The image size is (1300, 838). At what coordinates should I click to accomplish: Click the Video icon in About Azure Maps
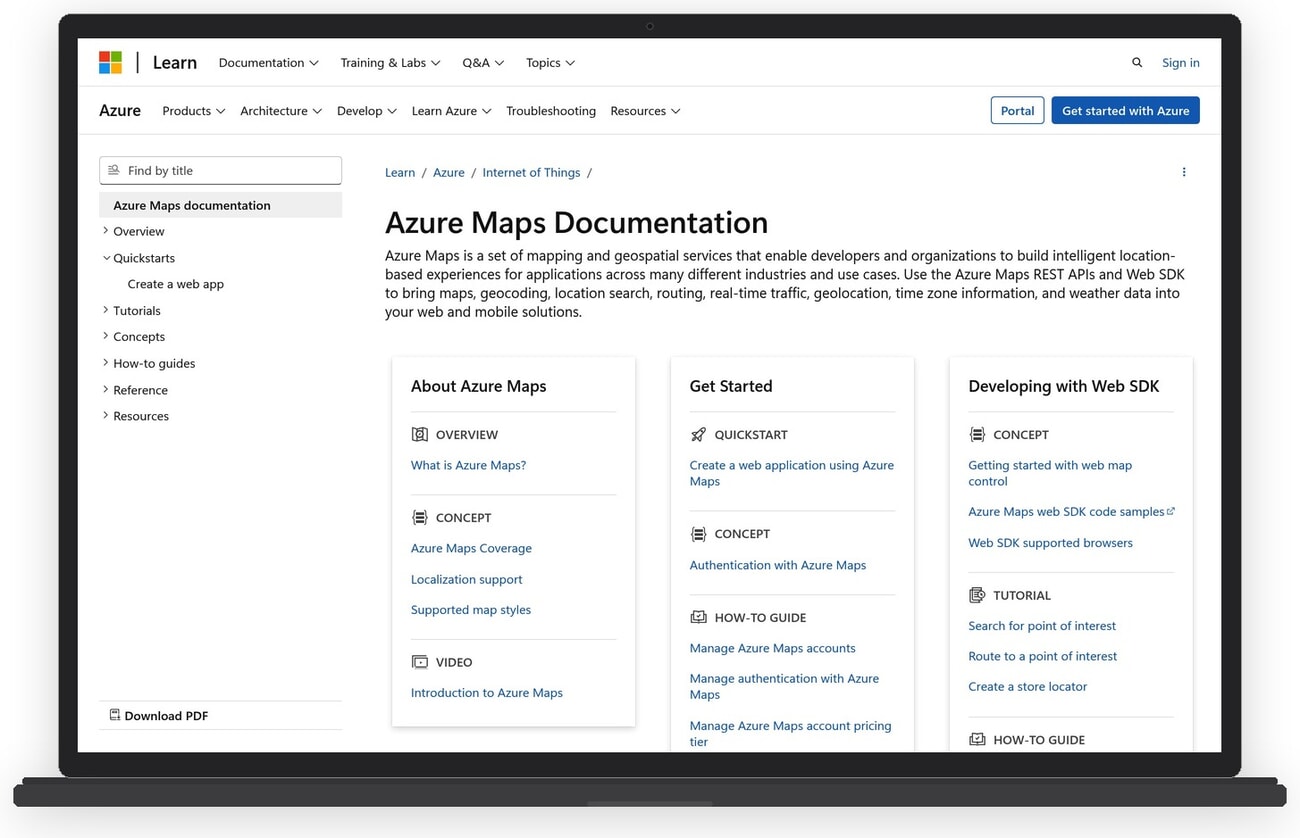tap(419, 661)
